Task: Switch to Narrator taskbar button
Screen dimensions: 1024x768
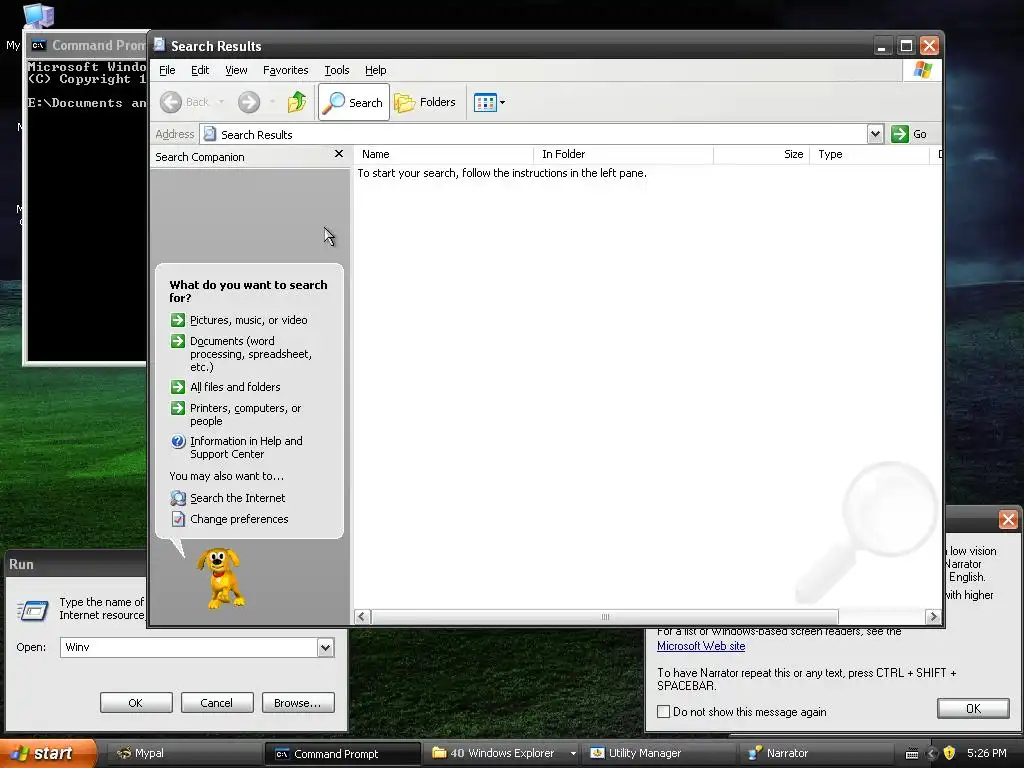Action: coord(816,753)
